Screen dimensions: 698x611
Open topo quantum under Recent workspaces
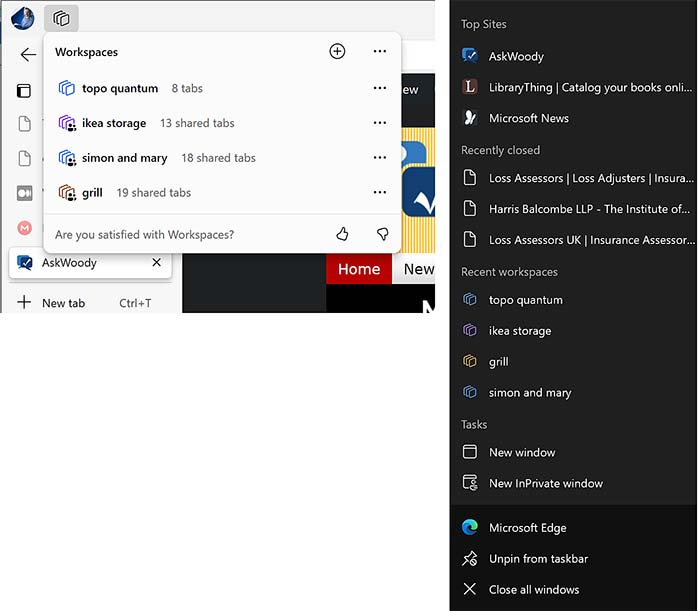coord(573,299)
